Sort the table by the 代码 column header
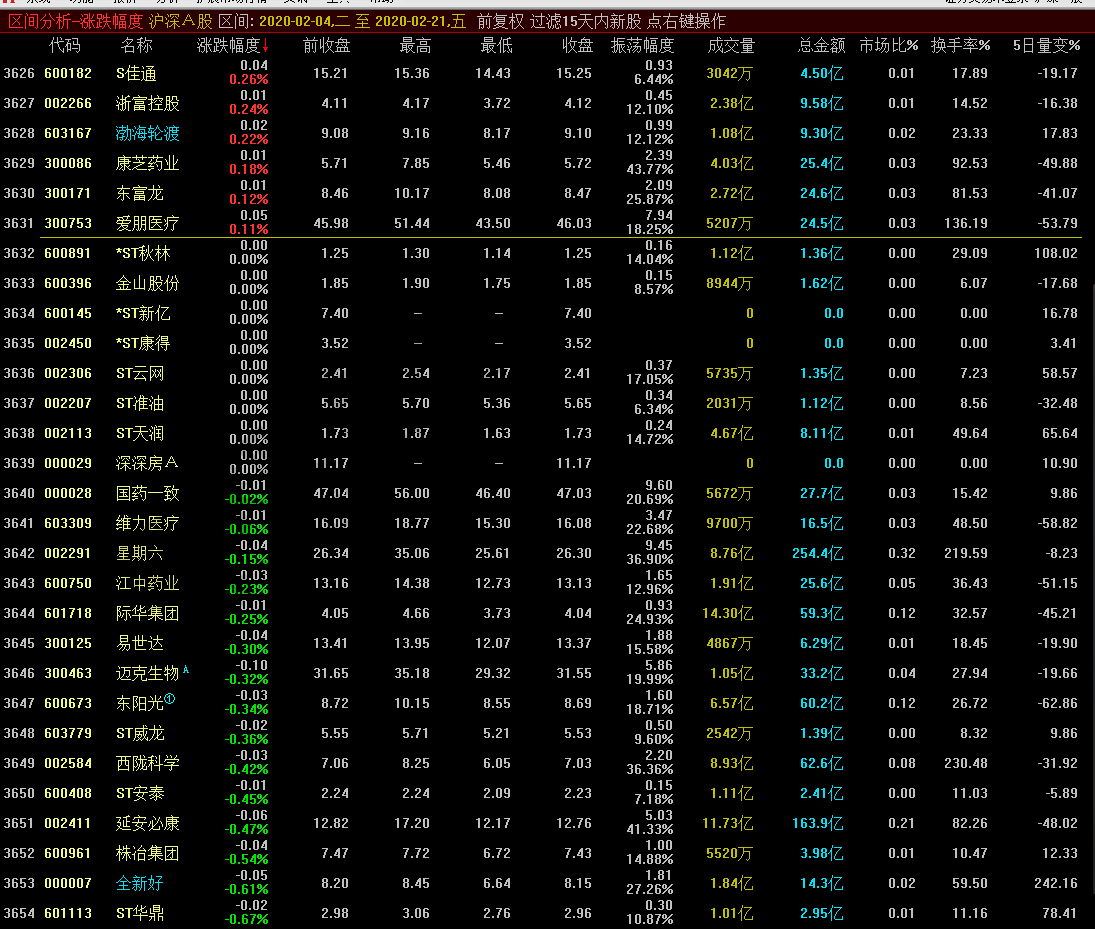Image resolution: width=1095 pixels, height=929 pixels. [x=65, y=46]
